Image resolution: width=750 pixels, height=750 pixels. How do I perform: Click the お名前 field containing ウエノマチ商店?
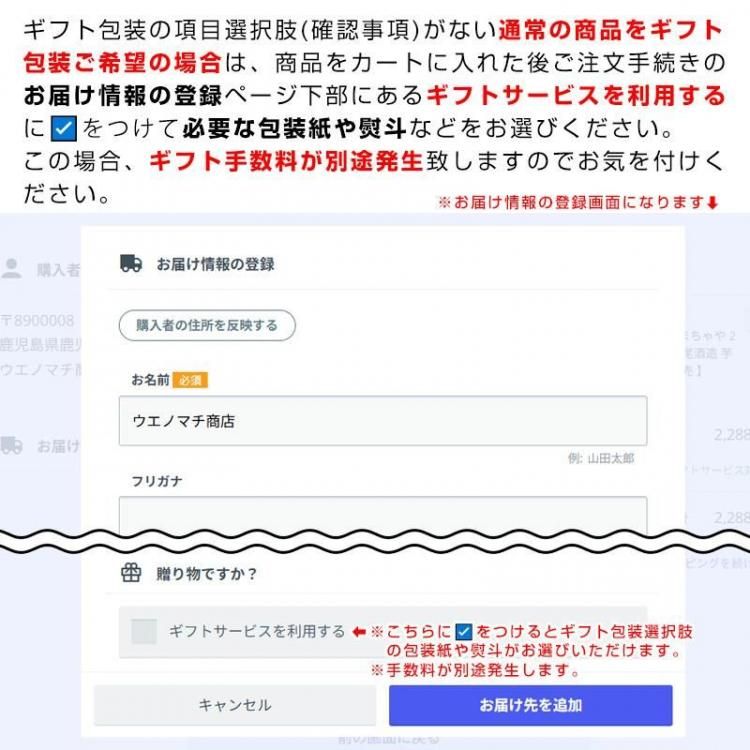click(x=383, y=420)
